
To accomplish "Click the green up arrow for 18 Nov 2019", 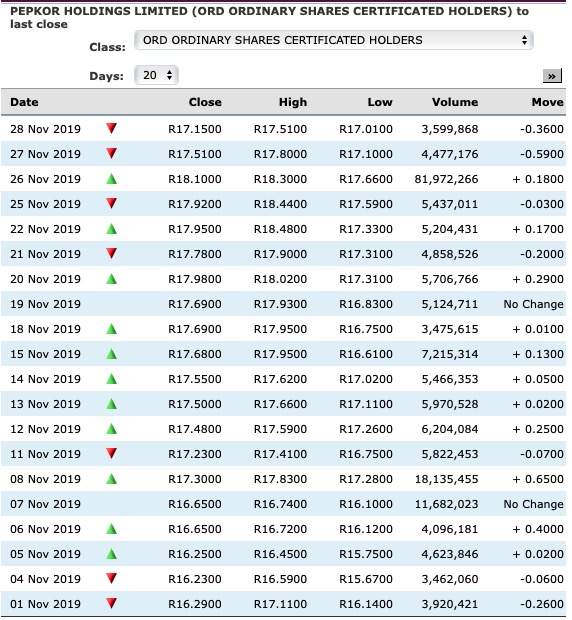I will coord(111,329).
